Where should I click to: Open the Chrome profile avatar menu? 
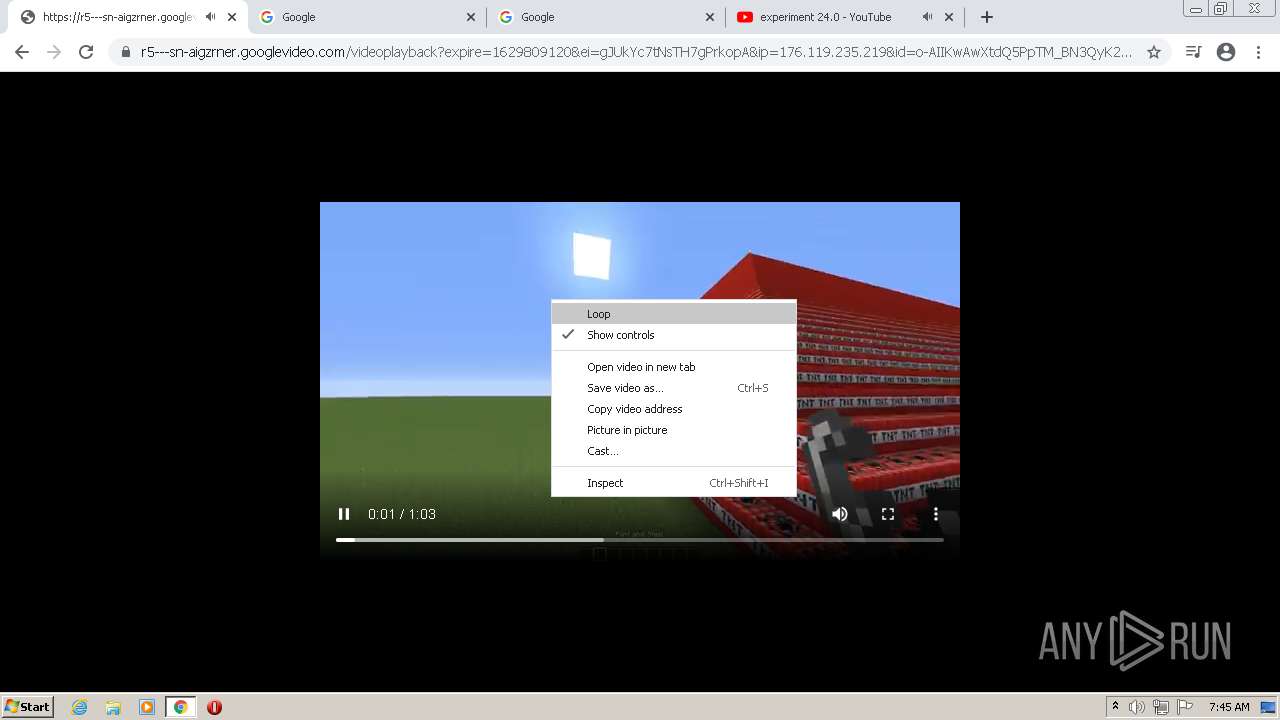1226,52
